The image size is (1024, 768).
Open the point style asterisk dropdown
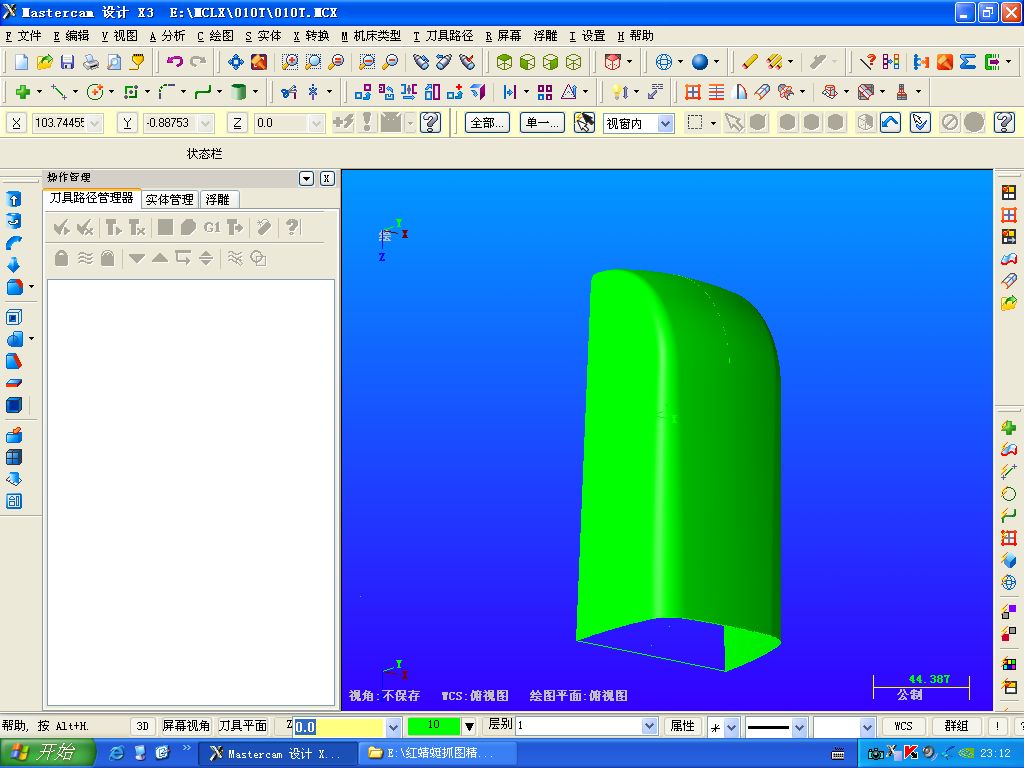point(731,726)
